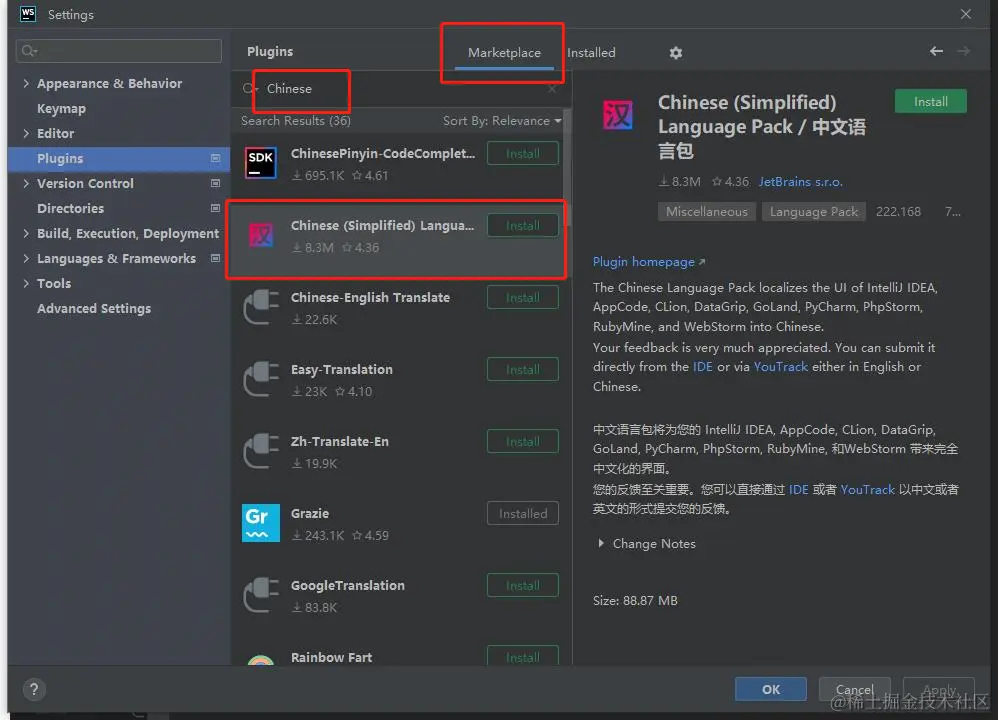Expand Languages & Frameworks node
Screen dimensions: 998x720
[x=25, y=258]
